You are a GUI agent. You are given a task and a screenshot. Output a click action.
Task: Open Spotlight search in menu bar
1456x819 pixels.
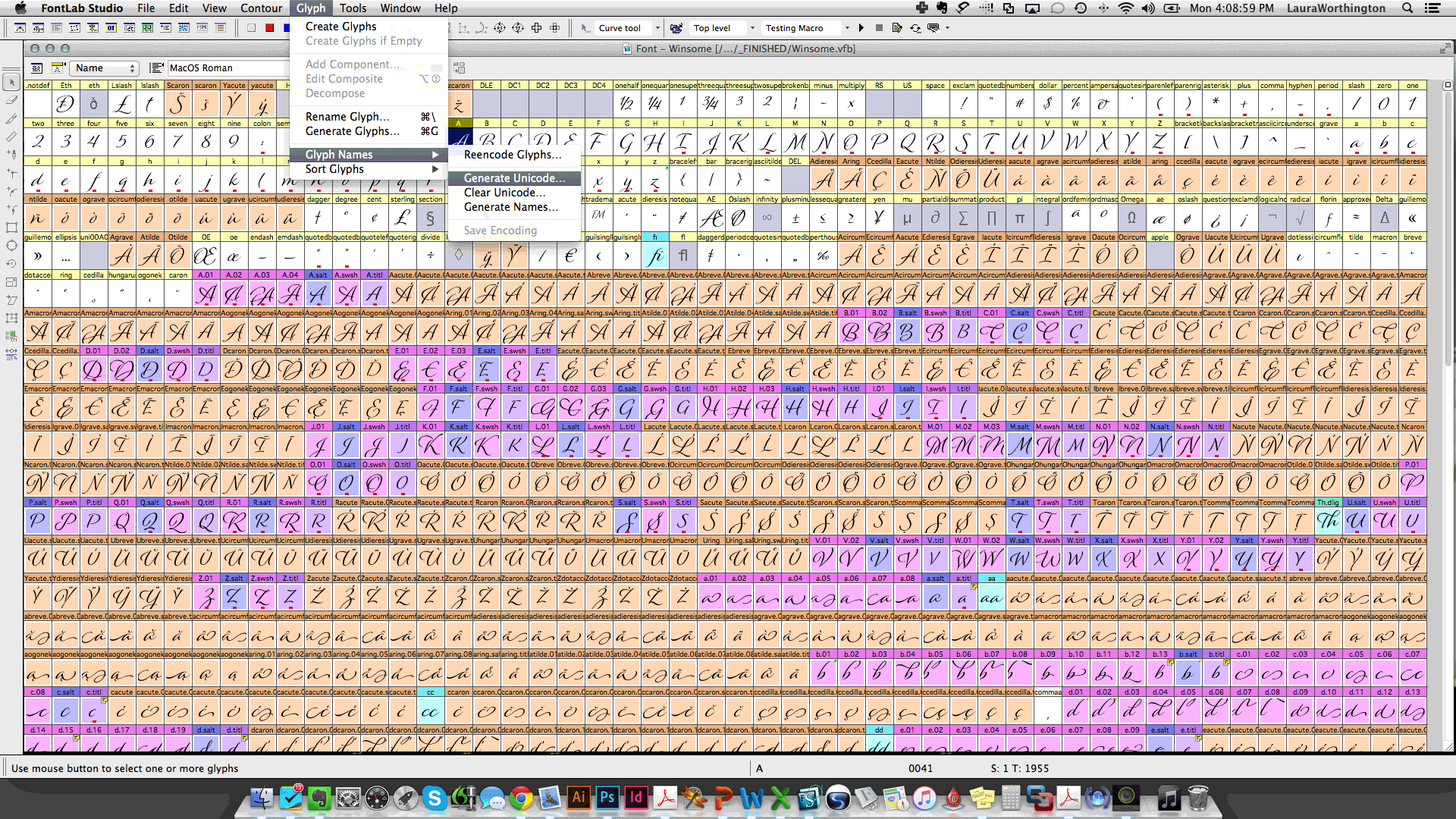(x=1407, y=8)
